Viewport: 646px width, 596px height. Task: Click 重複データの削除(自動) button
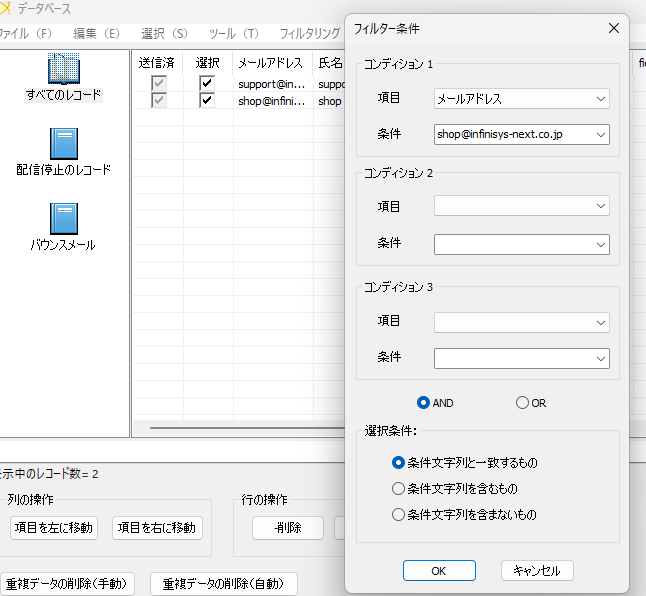(x=224, y=584)
